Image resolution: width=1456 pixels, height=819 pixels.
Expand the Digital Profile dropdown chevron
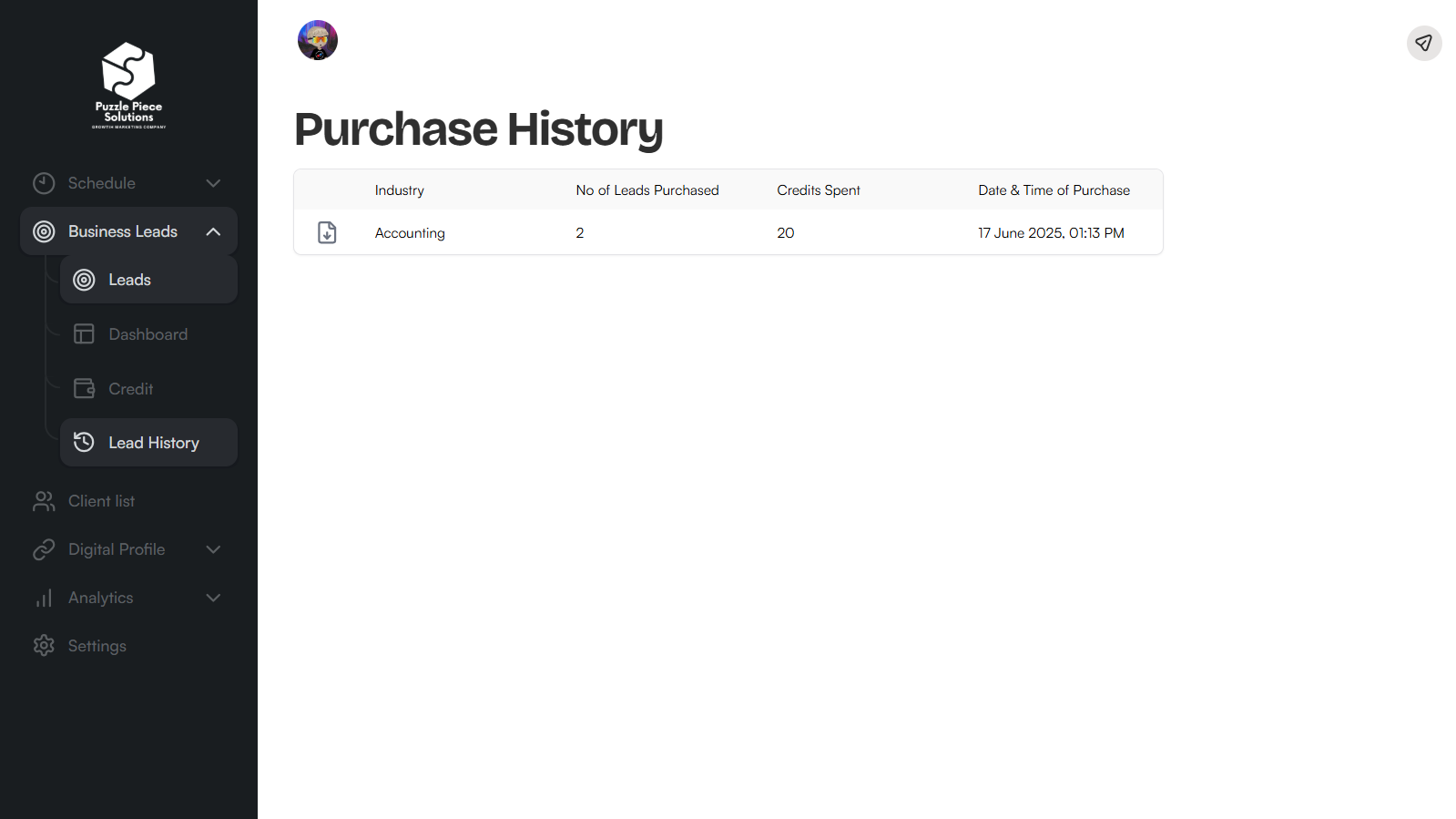click(213, 549)
